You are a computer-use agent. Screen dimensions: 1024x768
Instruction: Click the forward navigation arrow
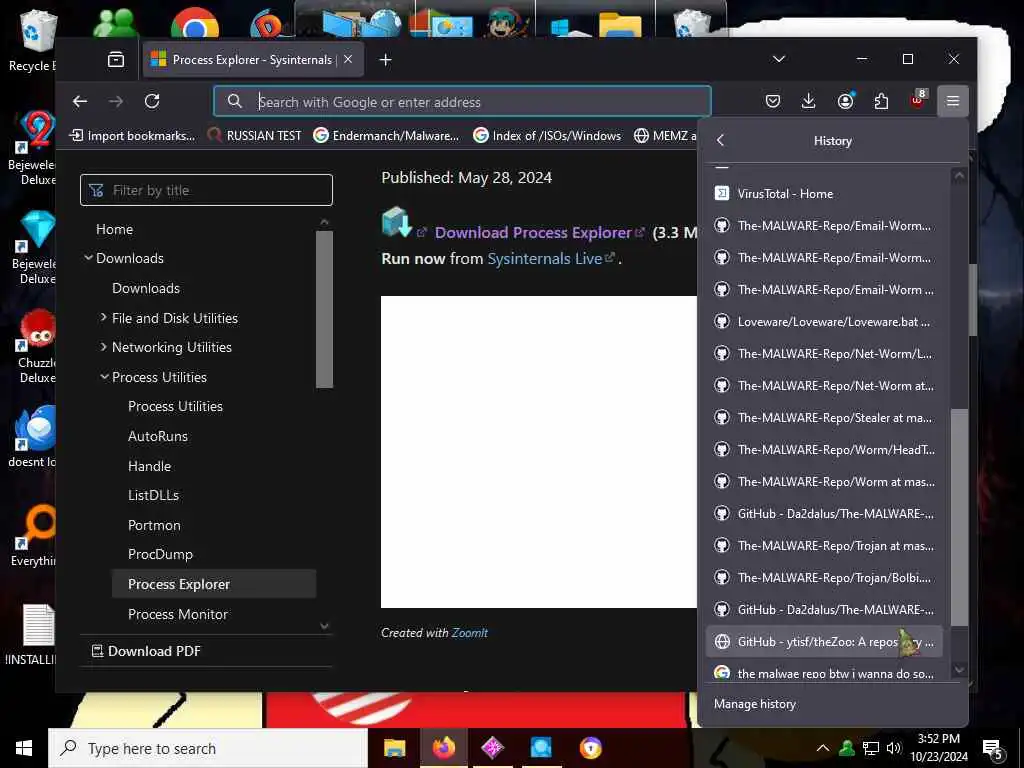[x=116, y=101]
